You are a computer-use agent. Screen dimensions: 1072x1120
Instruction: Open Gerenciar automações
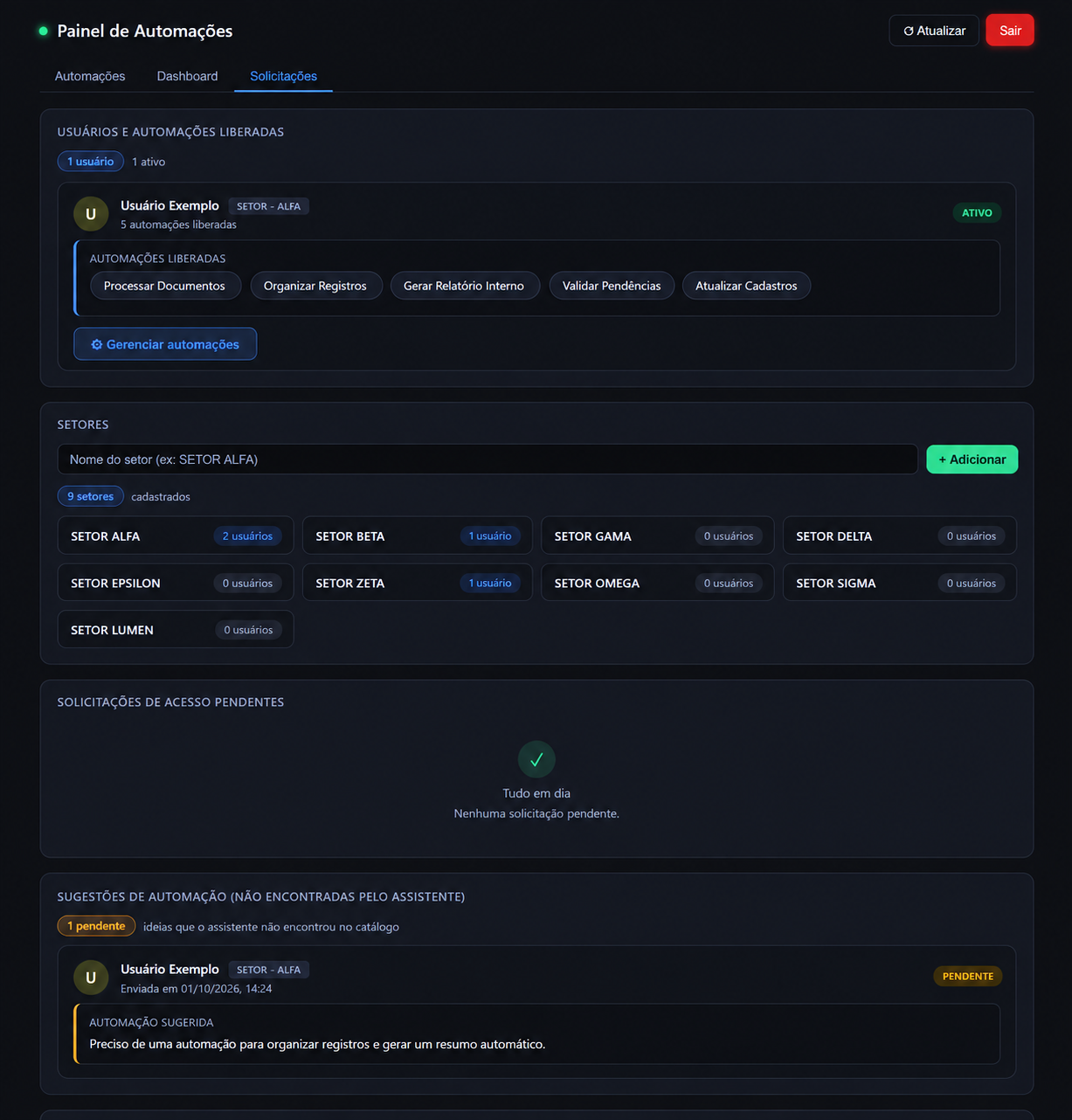[x=165, y=344]
